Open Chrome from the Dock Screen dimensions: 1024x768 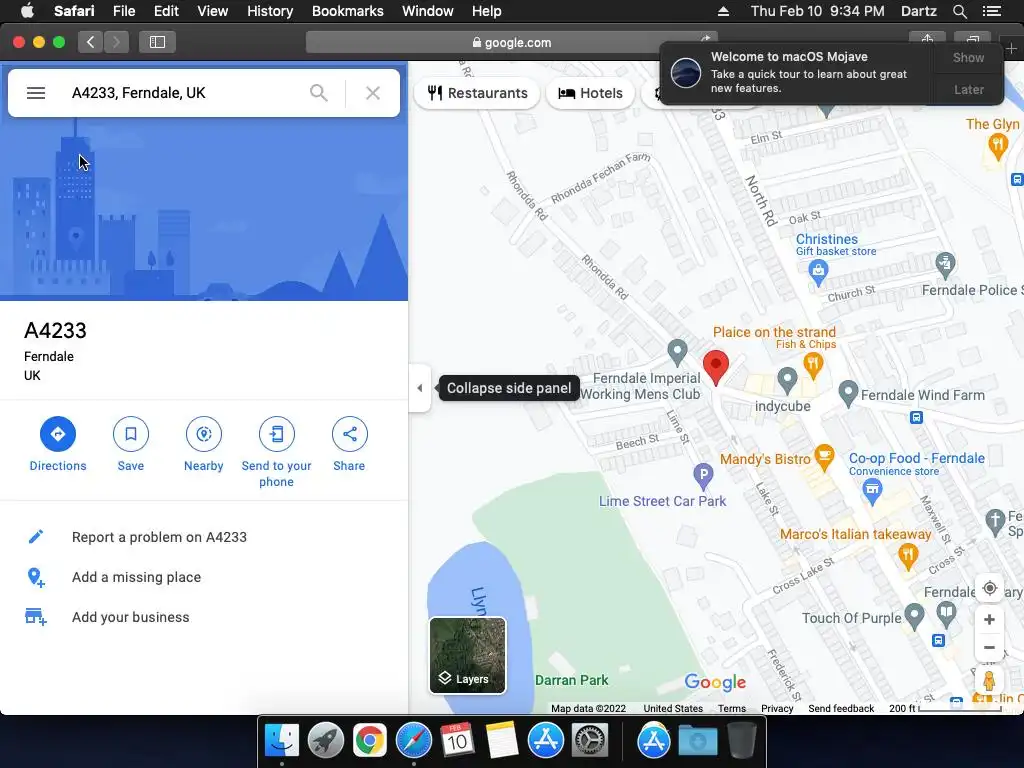(370, 741)
